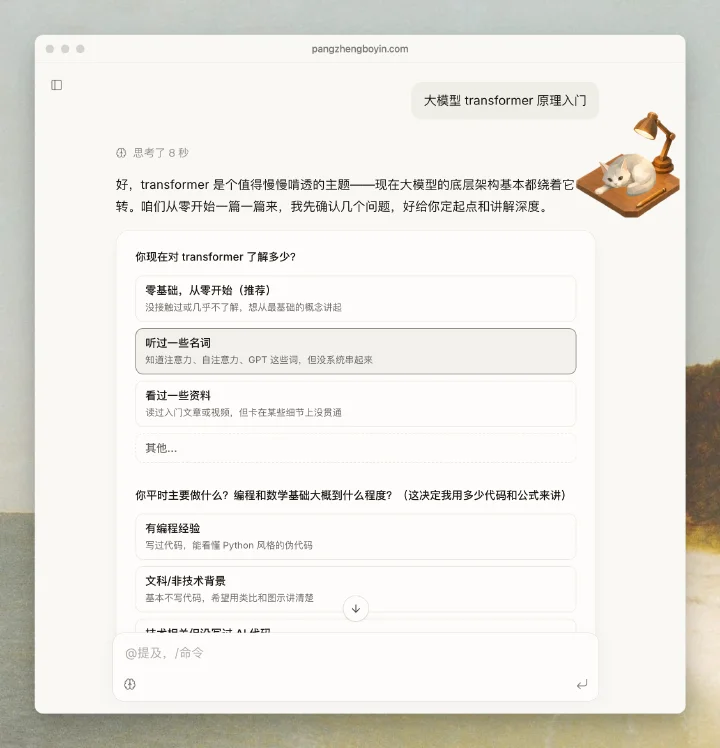Click the maximize window dot

pyautogui.click(x=80, y=49)
